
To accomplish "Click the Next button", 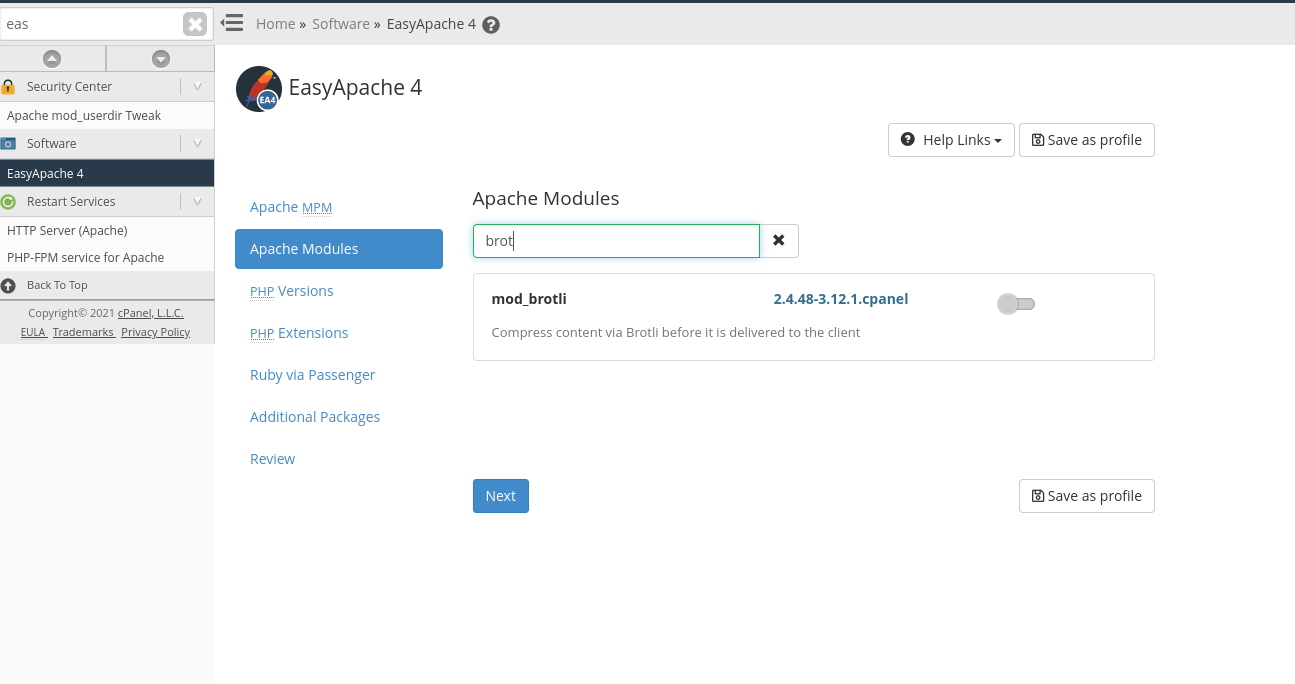I will [500, 496].
